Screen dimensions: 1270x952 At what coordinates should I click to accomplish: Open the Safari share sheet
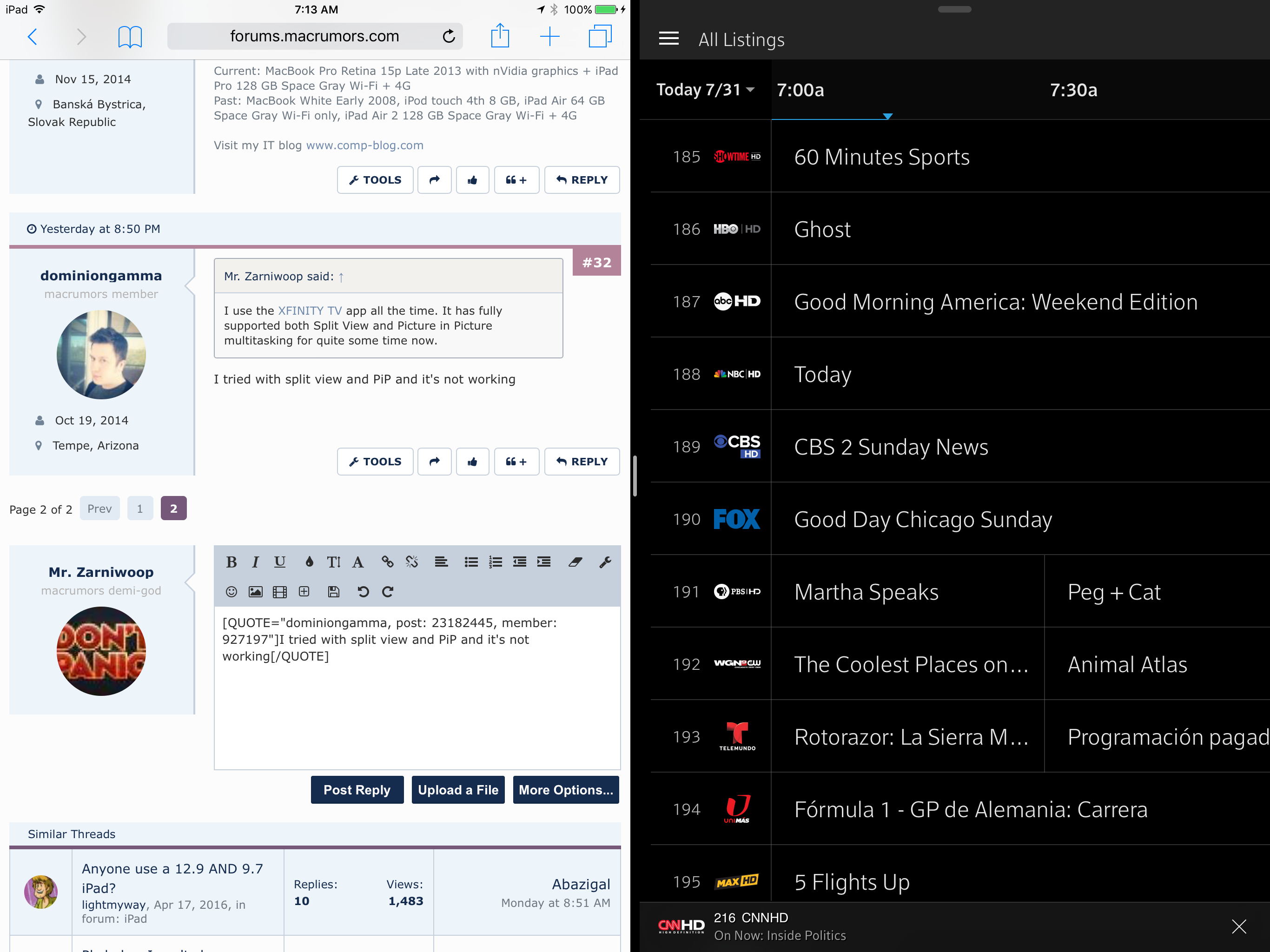tap(500, 36)
